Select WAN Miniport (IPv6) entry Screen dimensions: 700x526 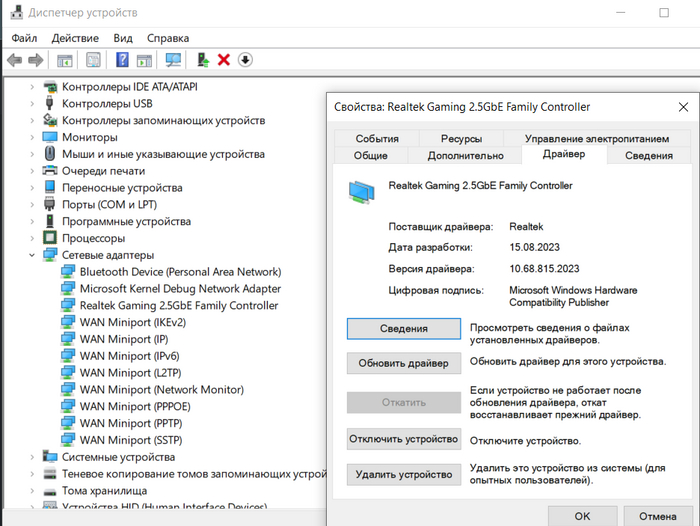(x=129, y=356)
